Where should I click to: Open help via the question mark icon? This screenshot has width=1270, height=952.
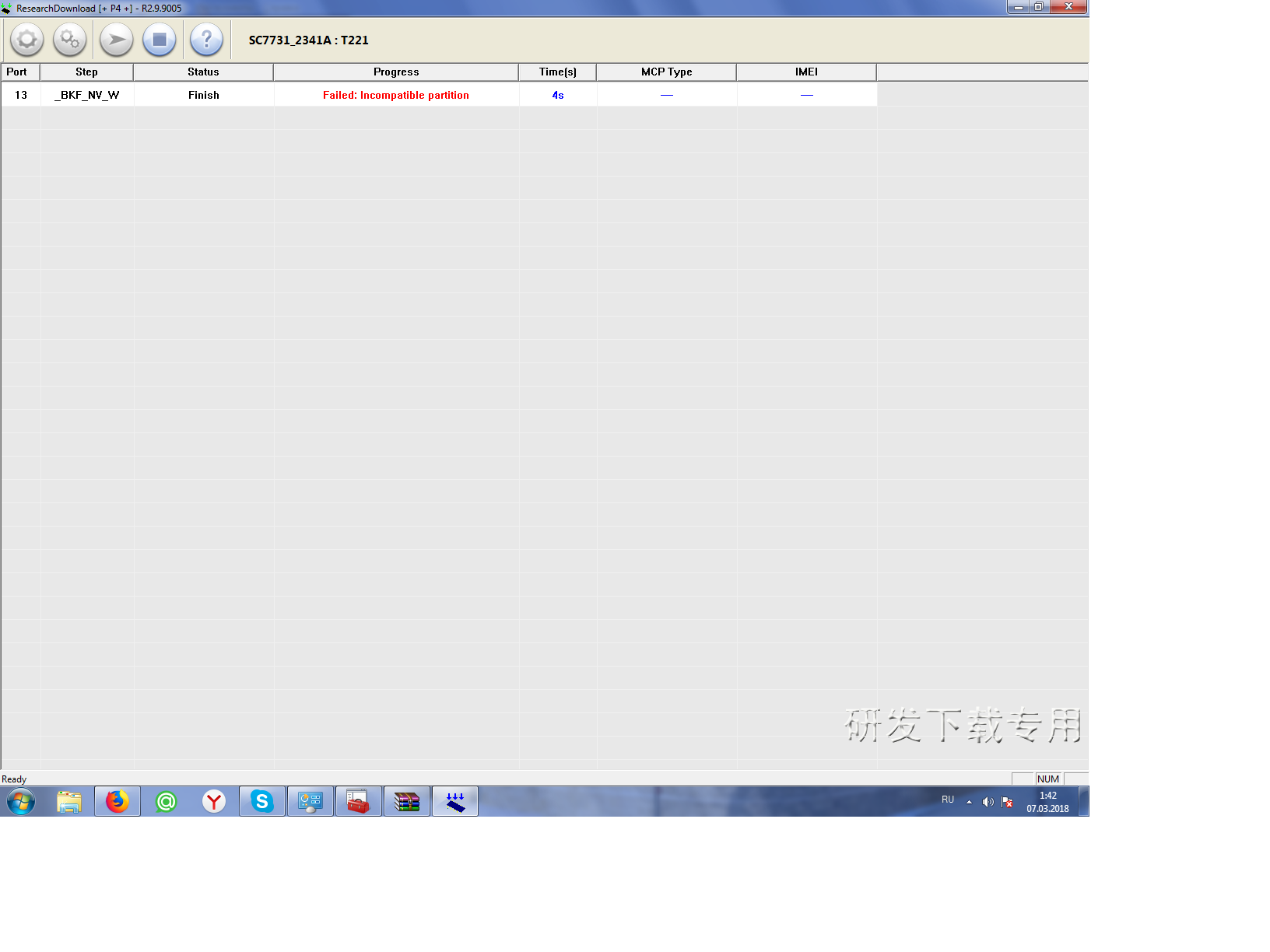(206, 40)
